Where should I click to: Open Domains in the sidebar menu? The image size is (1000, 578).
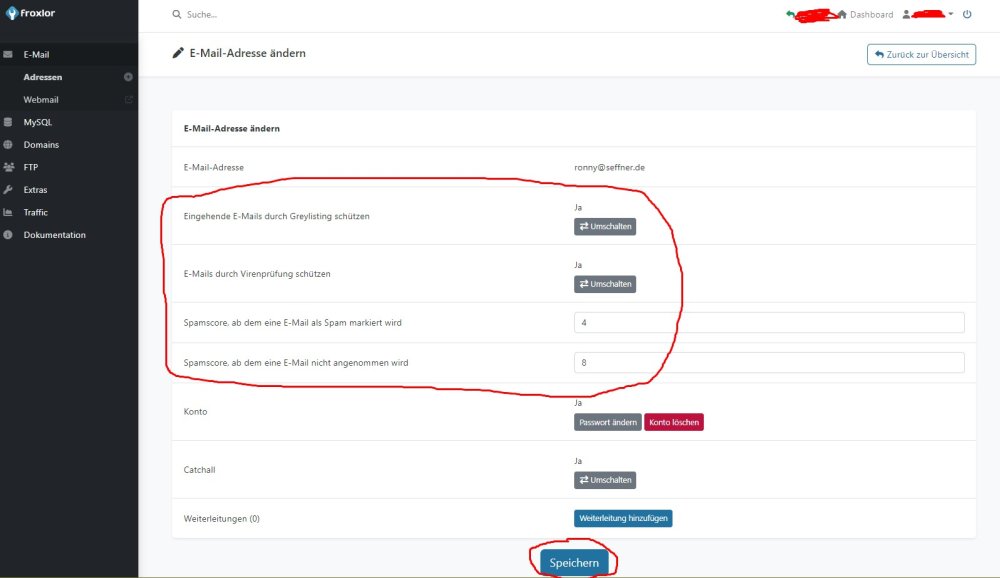coord(41,145)
